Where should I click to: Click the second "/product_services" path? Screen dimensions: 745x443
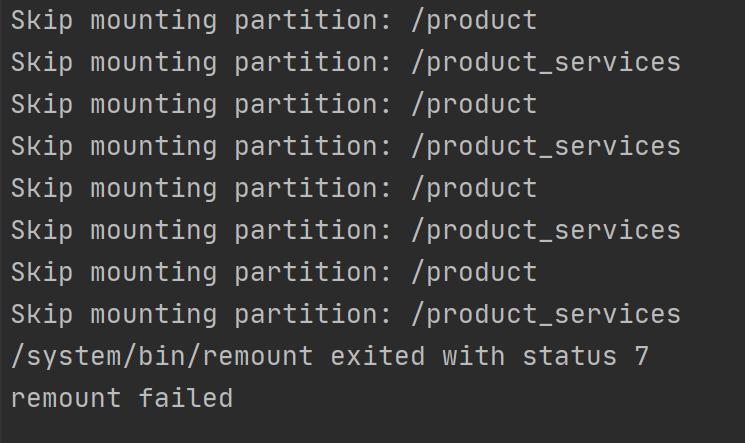coord(545,146)
